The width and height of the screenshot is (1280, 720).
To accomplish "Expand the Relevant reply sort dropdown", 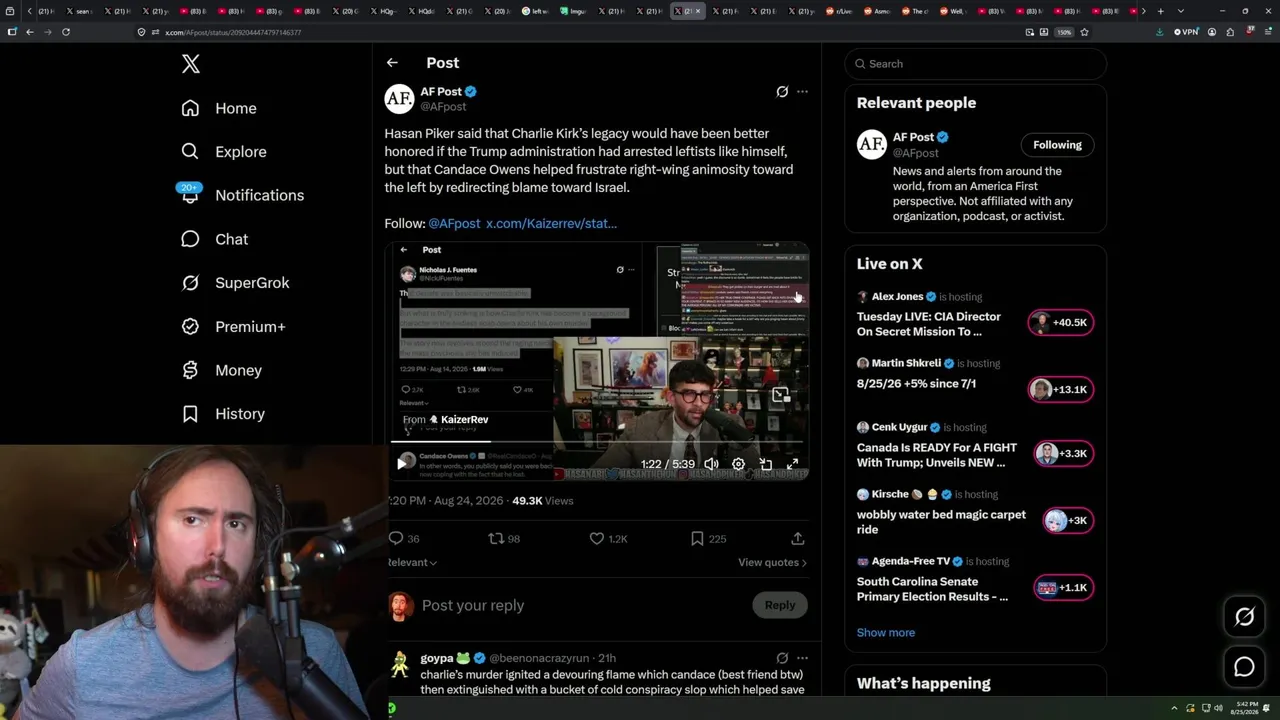I will (x=413, y=562).
